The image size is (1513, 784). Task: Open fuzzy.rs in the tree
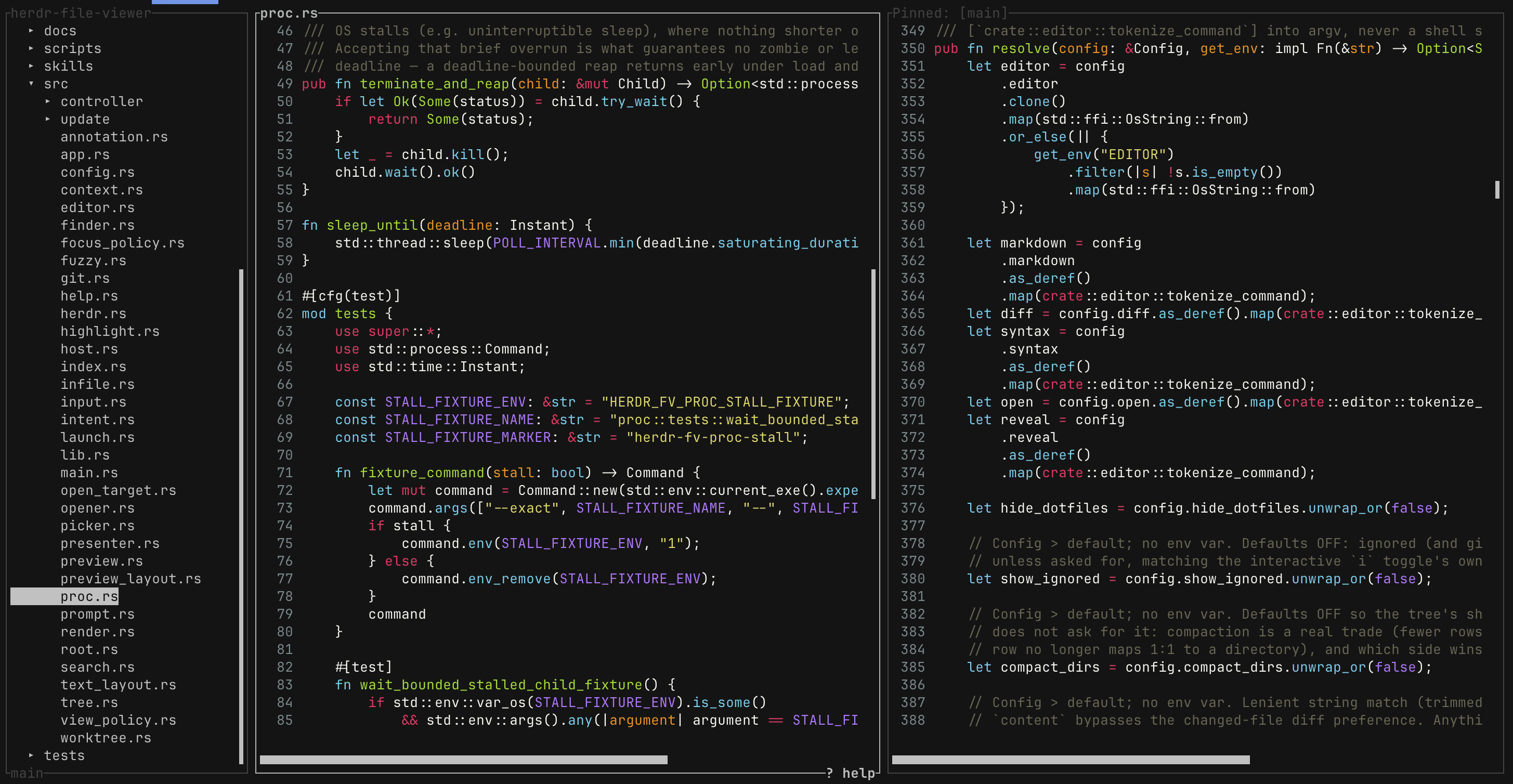(94, 260)
